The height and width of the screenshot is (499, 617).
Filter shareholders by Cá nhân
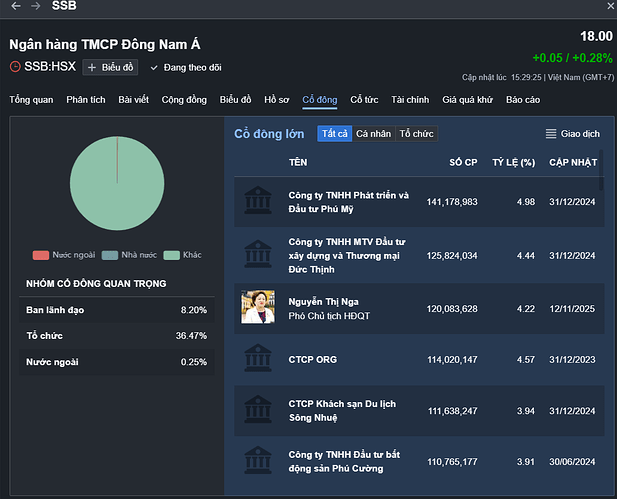point(373,133)
